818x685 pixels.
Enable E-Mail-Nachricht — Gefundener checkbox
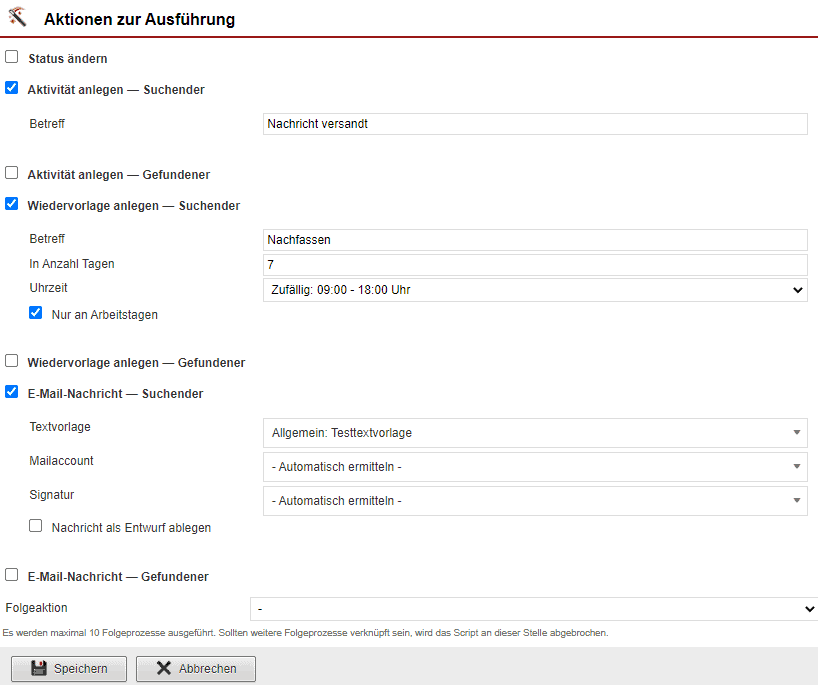click(x=12, y=575)
